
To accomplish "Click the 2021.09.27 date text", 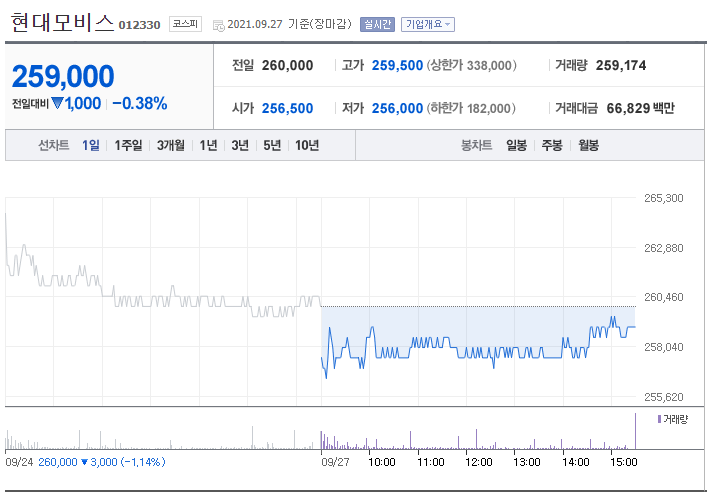I will pos(255,24).
